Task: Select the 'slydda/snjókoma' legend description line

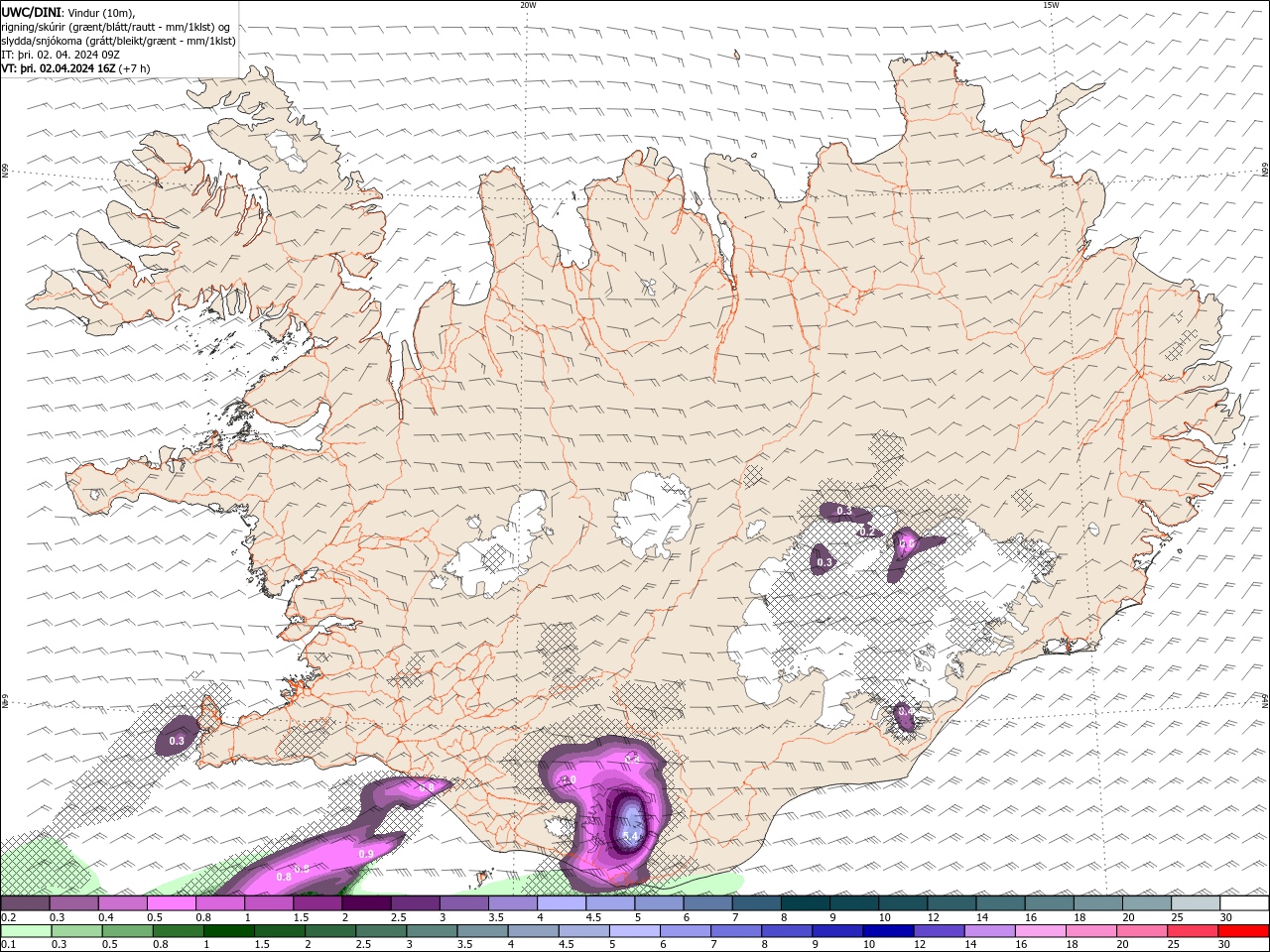Action: pos(119,41)
